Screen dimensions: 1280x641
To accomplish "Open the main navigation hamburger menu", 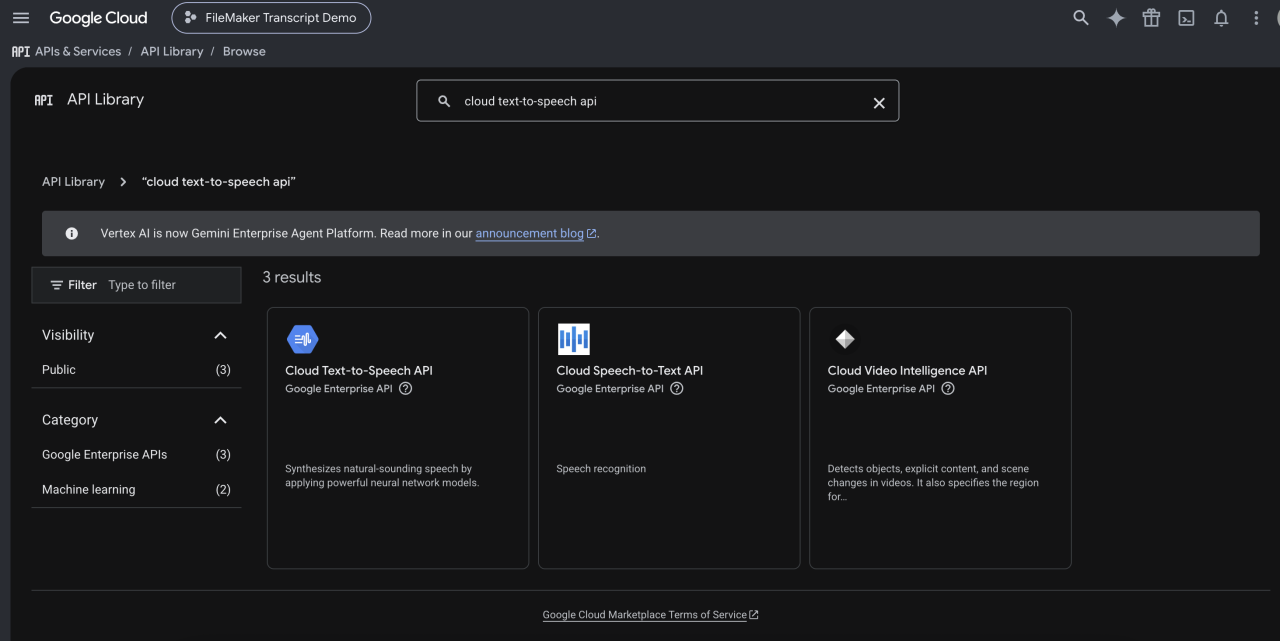I will (x=21, y=18).
